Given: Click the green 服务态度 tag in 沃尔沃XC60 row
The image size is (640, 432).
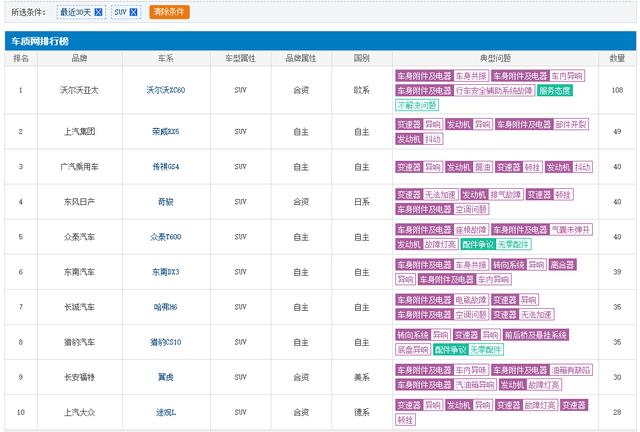Looking at the screenshot, I should coord(555,91).
